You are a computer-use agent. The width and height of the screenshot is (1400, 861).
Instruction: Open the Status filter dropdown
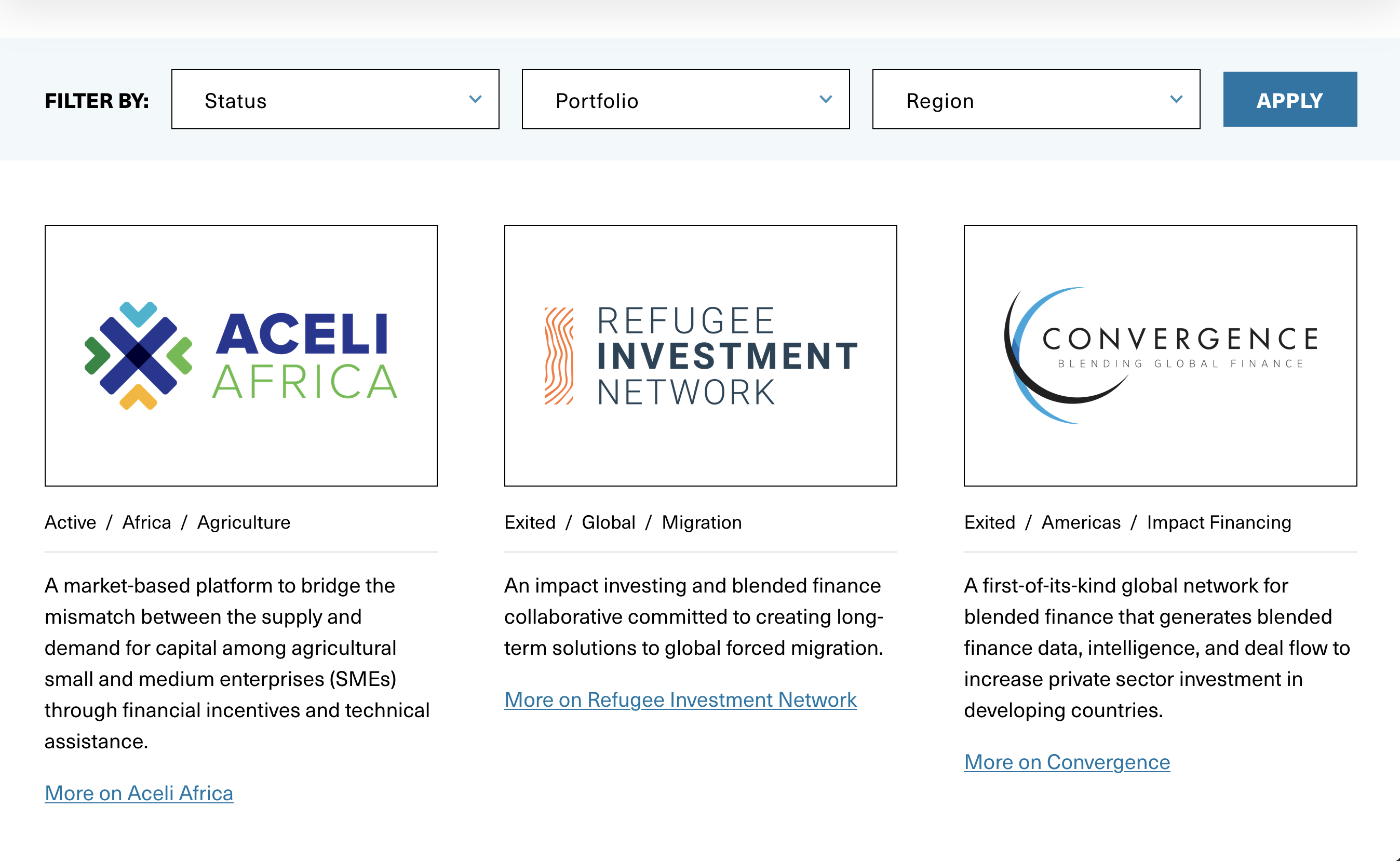point(335,100)
